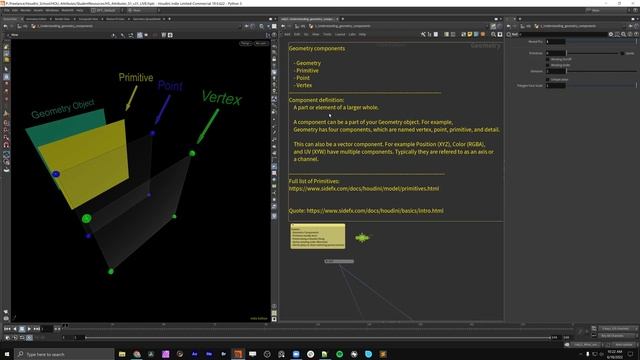Click the Houdini icon on taskbar

pyautogui.click(x=238, y=354)
